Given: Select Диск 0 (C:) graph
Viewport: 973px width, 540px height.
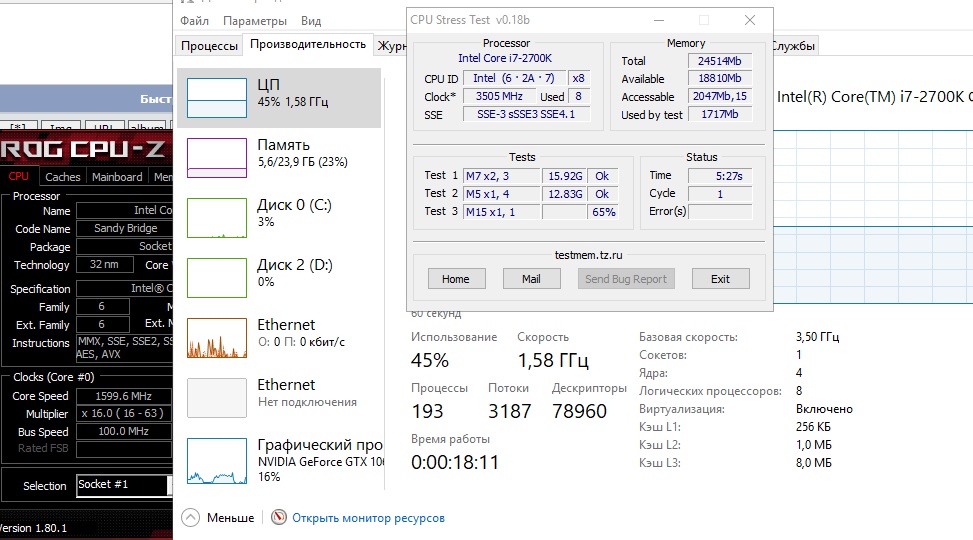Looking at the screenshot, I should pyautogui.click(x=217, y=218).
